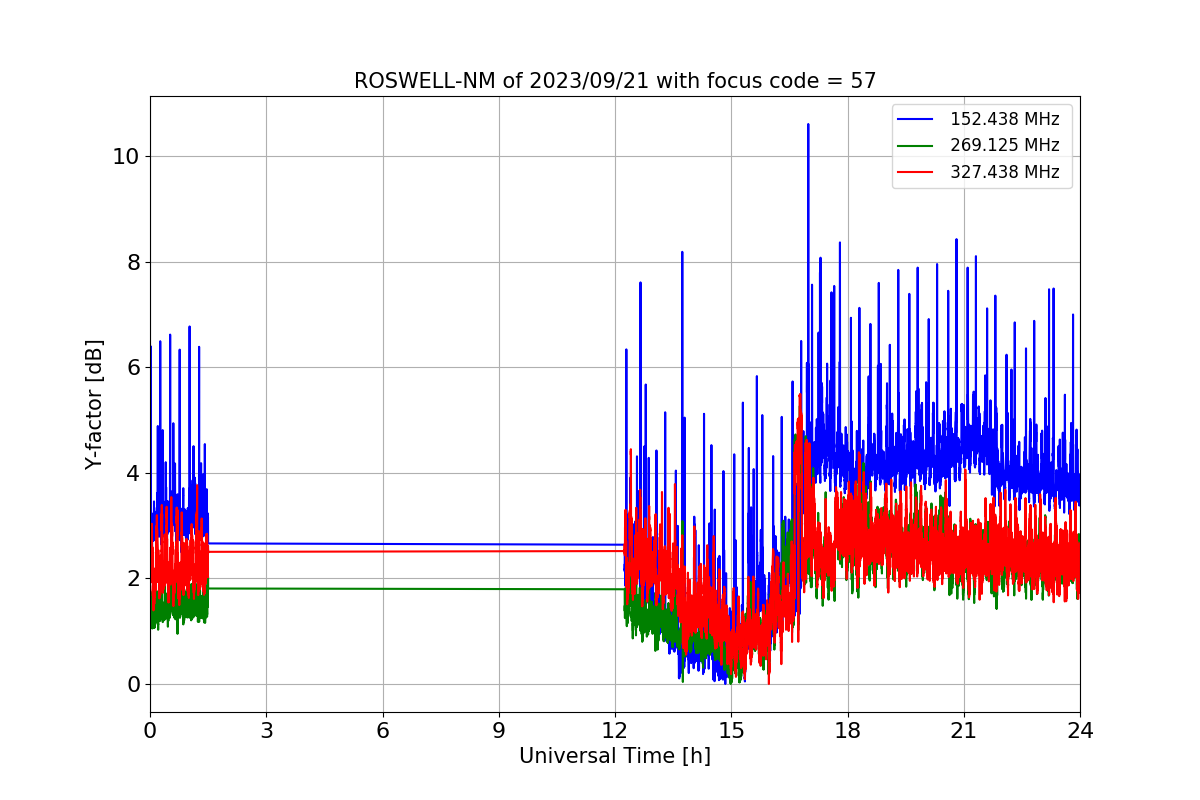Click the green legend line sample
Screen dimensions: 1200x800
click(915, 146)
